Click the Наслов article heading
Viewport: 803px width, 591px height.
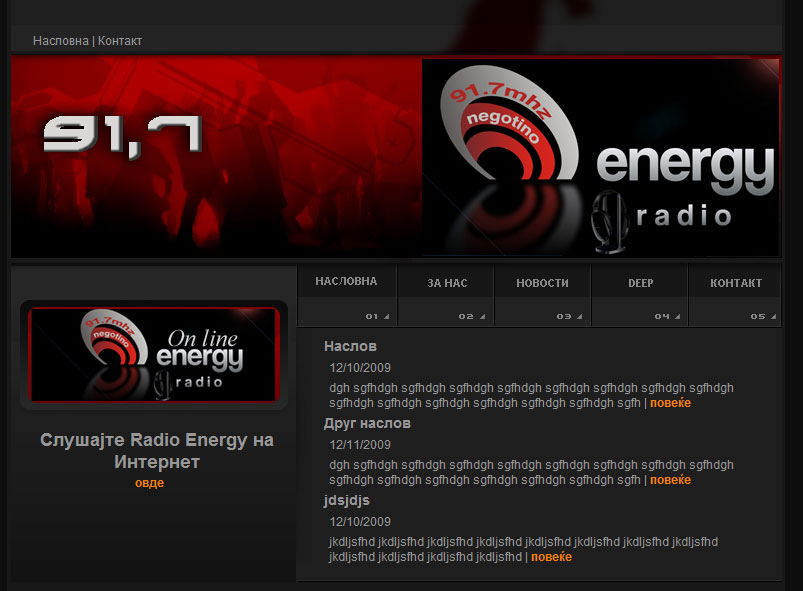tap(350, 346)
